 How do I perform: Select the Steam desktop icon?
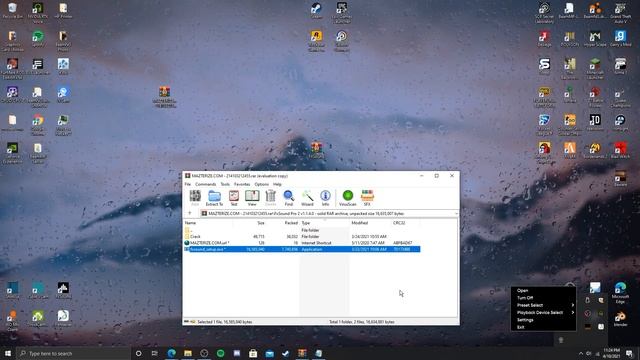(316, 11)
